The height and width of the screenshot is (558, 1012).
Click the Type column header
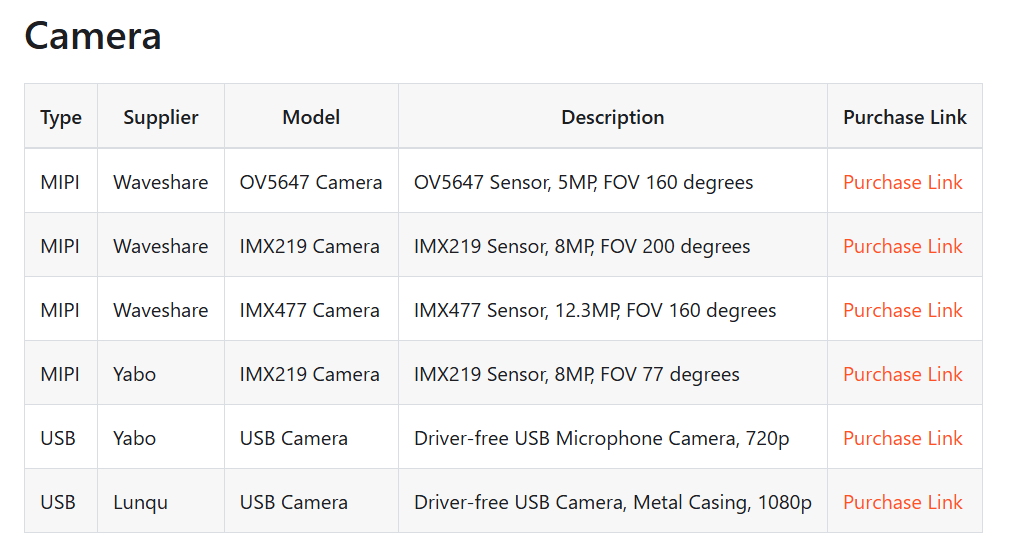coord(61,117)
